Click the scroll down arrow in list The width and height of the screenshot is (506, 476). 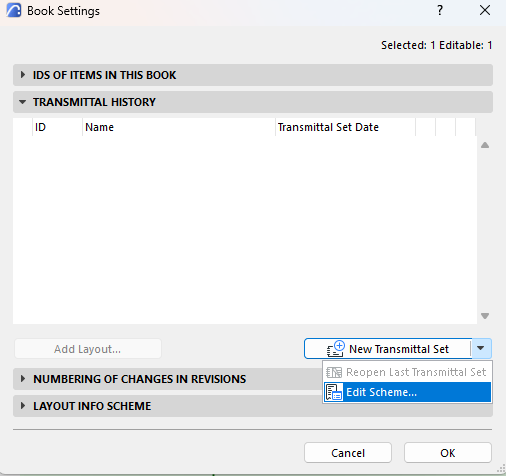[x=485, y=316]
